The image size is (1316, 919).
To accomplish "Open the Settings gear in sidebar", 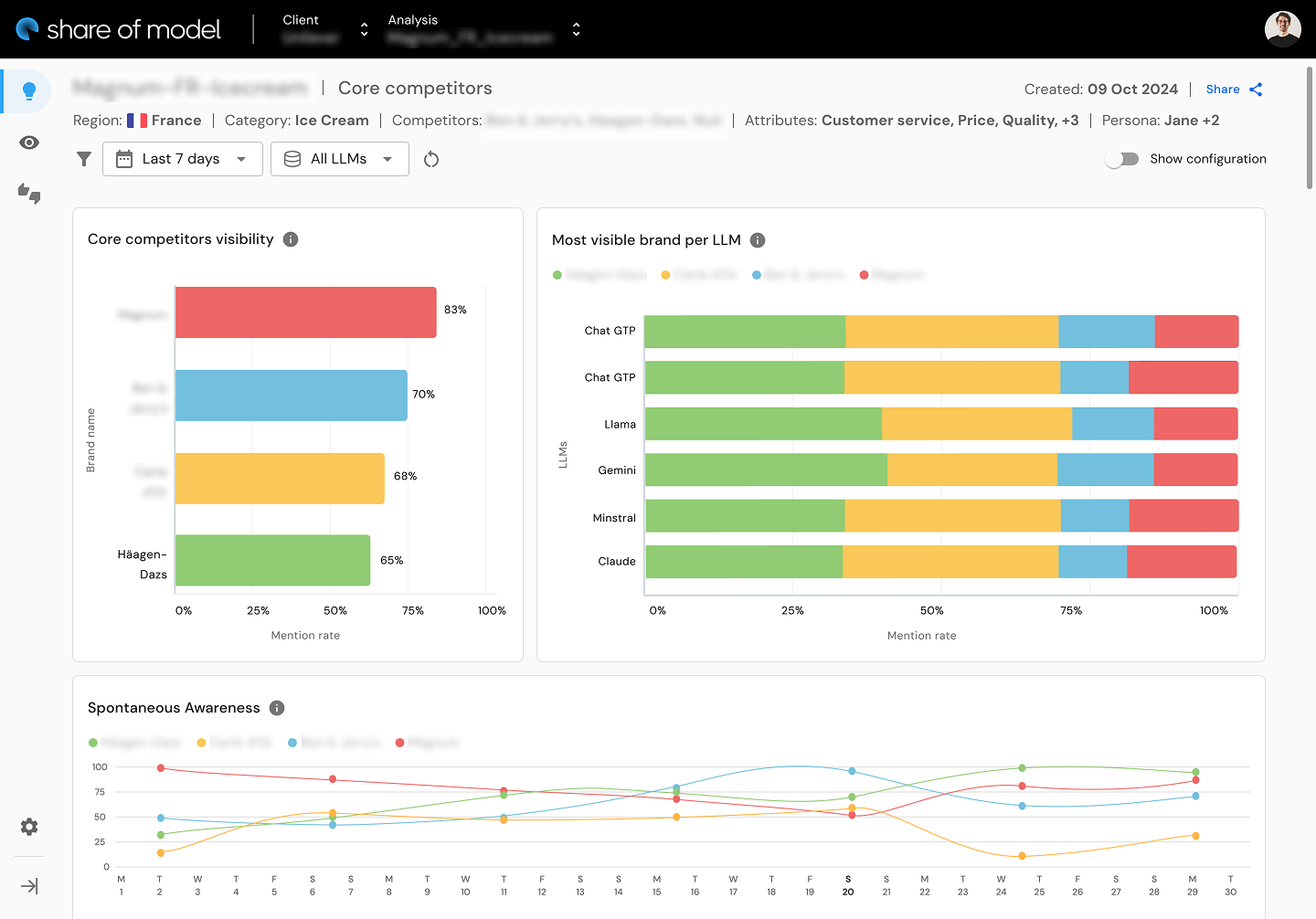I will point(28,827).
